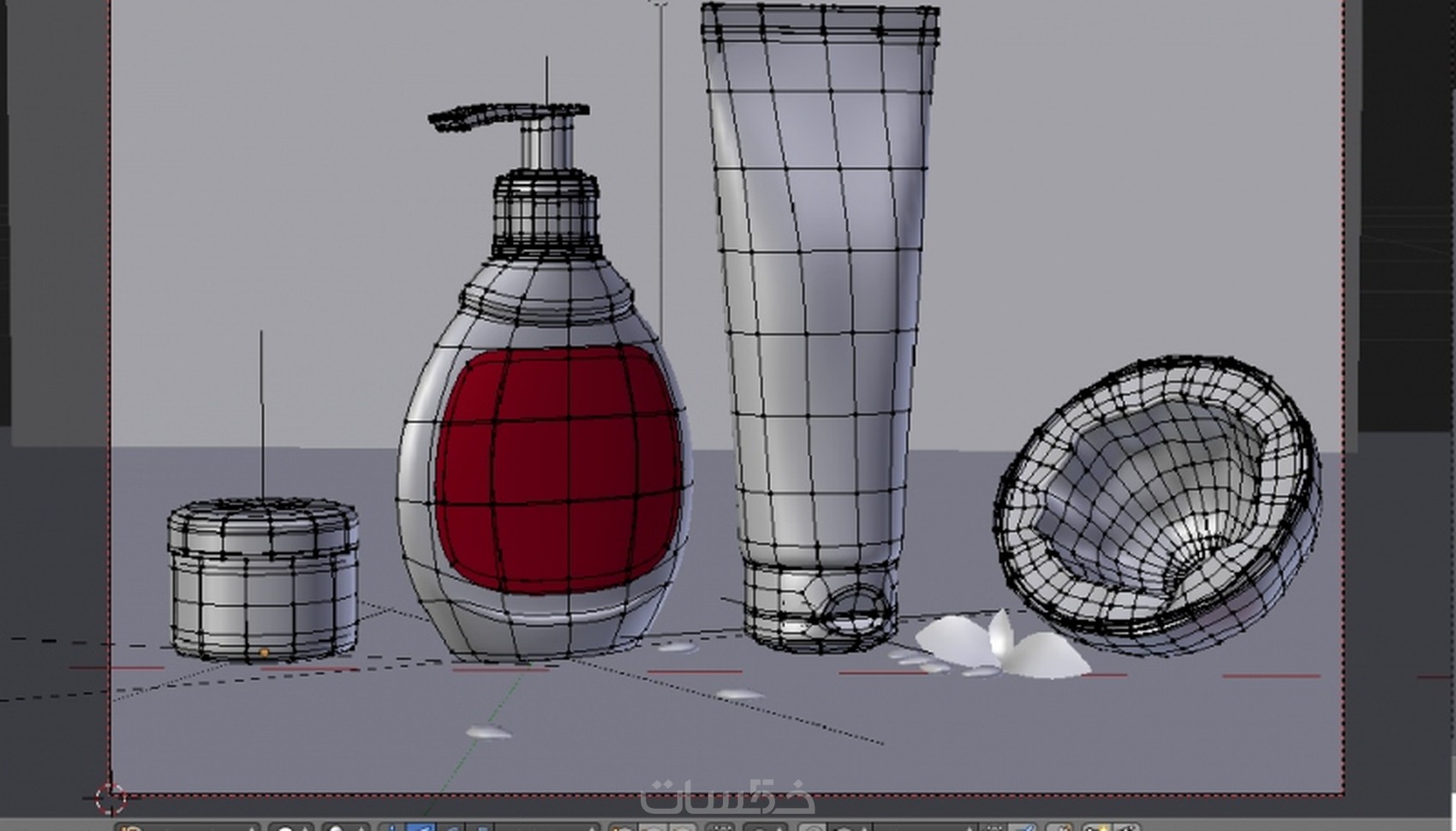1456x831 pixels.
Task: Open the viewport shading selector in the header
Action: (x=291, y=828)
